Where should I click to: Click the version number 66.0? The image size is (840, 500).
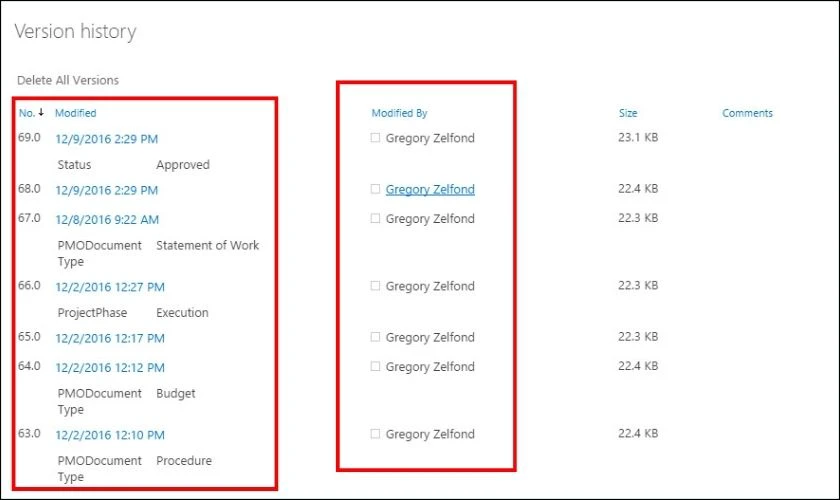pyautogui.click(x=29, y=286)
